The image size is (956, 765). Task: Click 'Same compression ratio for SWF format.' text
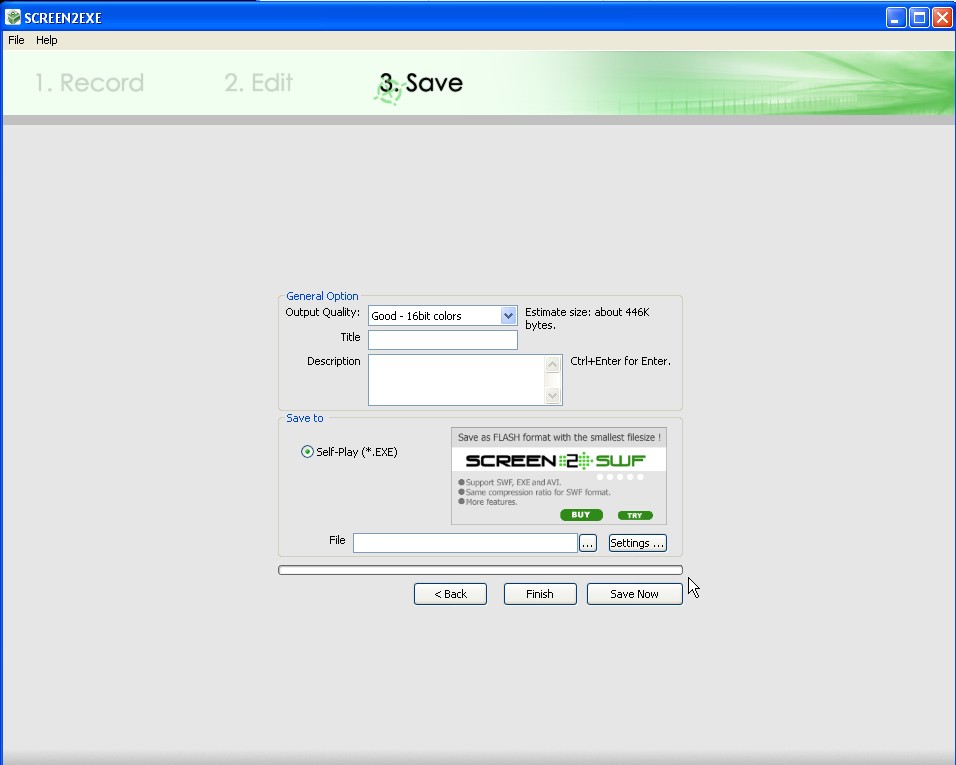point(538,492)
